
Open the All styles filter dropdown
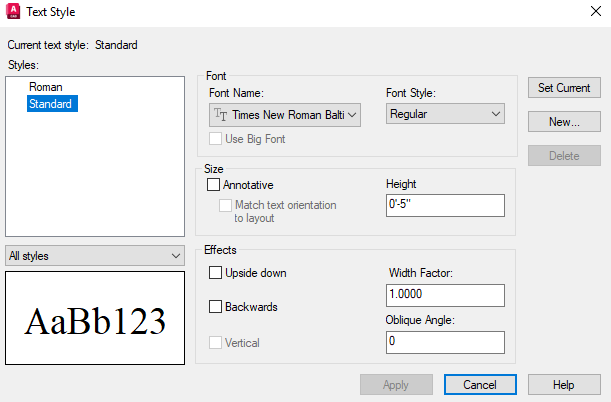[x=95, y=256]
